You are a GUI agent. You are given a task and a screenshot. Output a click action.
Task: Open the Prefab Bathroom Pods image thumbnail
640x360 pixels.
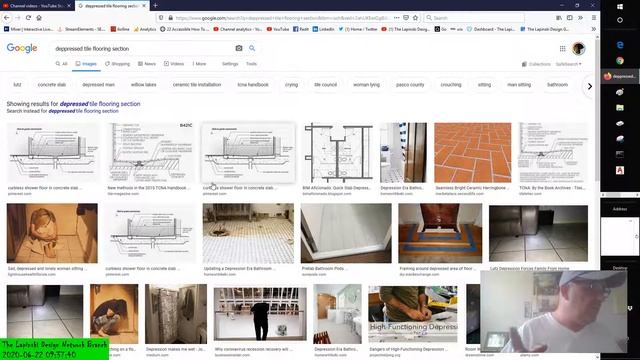coord(346,233)
